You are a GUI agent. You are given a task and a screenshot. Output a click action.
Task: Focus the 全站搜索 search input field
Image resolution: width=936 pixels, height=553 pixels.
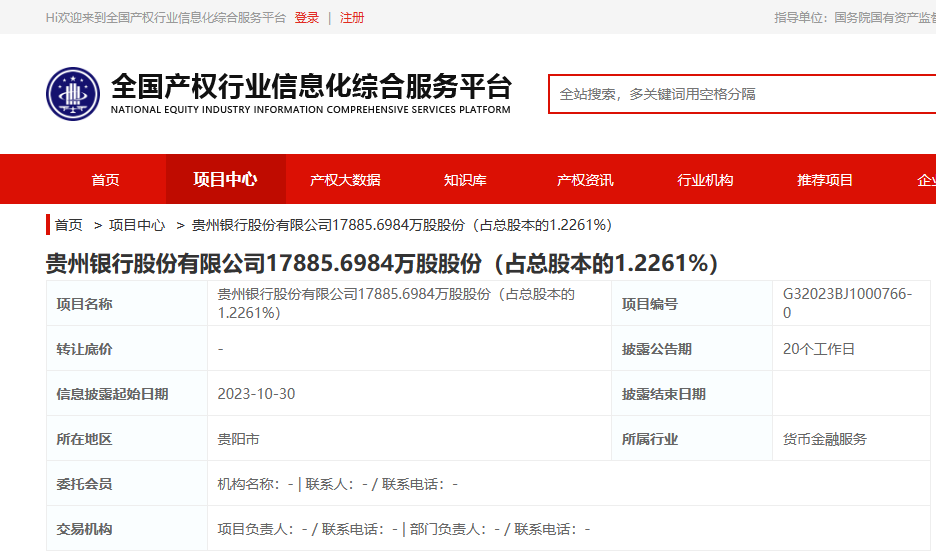[x=742, y=94]
